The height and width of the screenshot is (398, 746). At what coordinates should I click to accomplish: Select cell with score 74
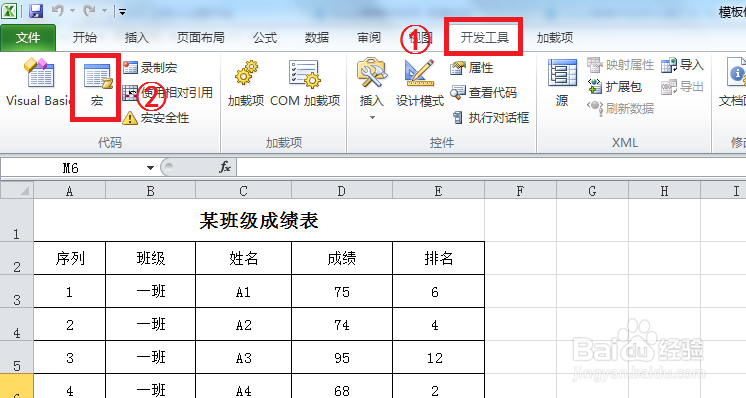pos(342,324)
